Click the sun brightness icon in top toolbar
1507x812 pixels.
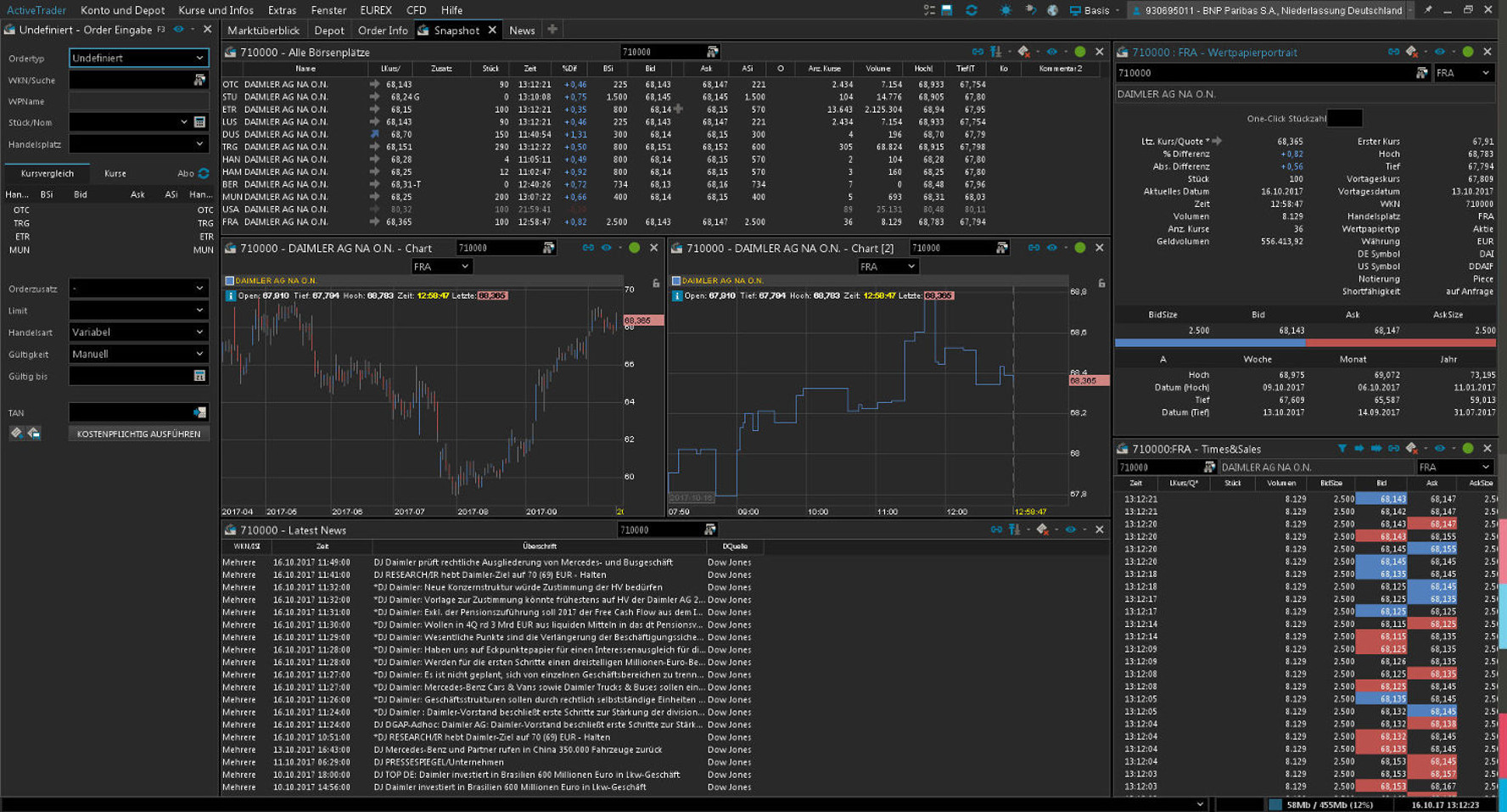click(1006, 10)
